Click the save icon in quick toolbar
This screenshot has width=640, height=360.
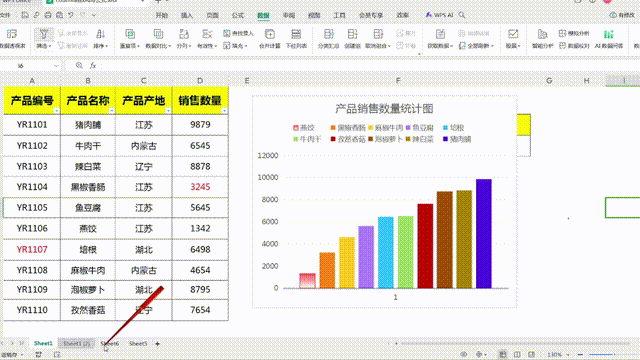[25, 15]
